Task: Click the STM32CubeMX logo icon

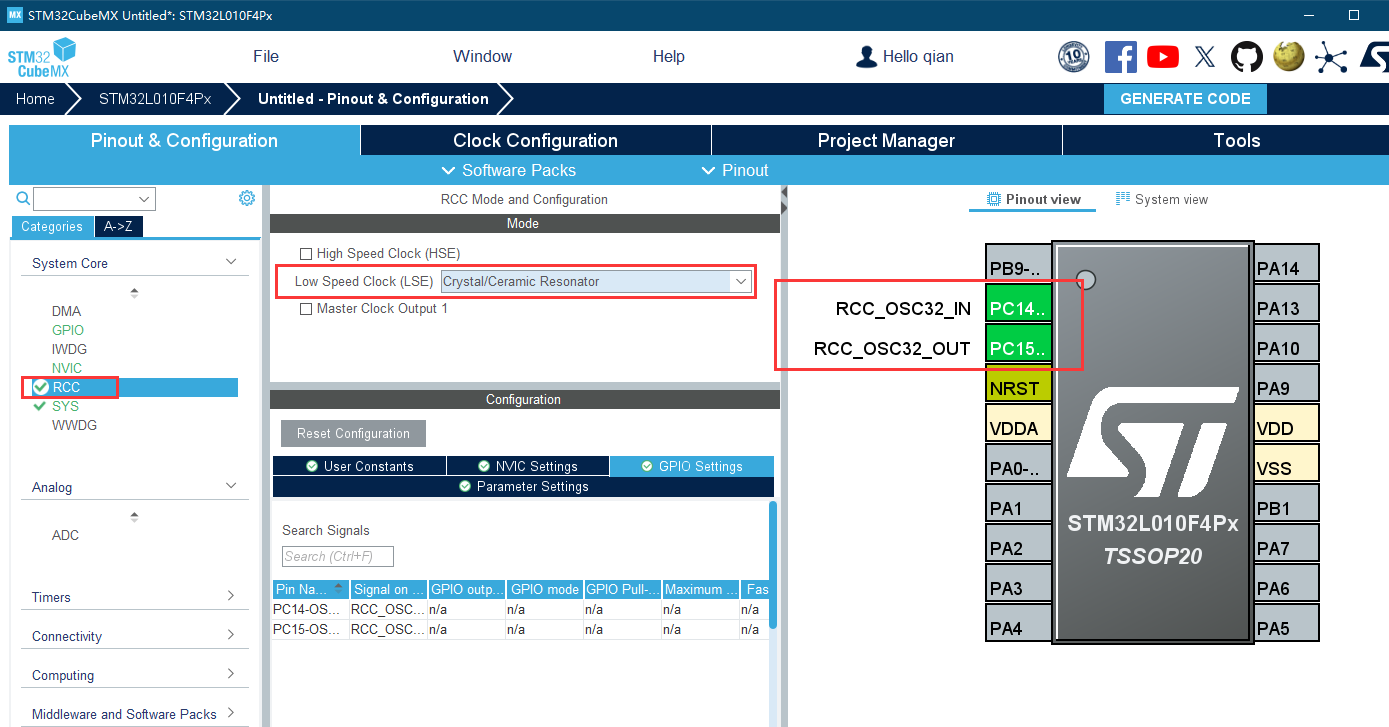Action: [42, 58]
